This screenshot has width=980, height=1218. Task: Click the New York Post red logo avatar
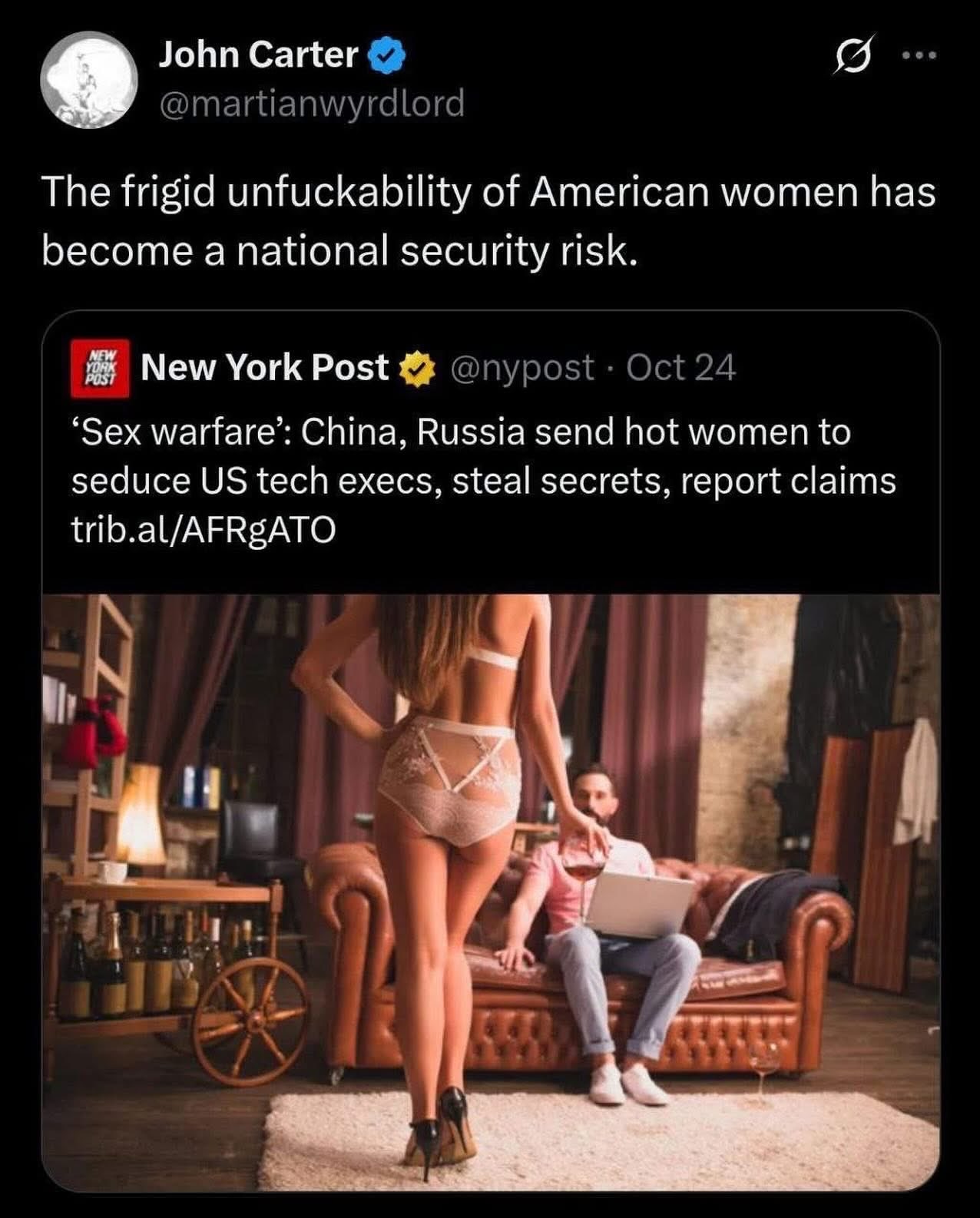(x=100, y=369)
